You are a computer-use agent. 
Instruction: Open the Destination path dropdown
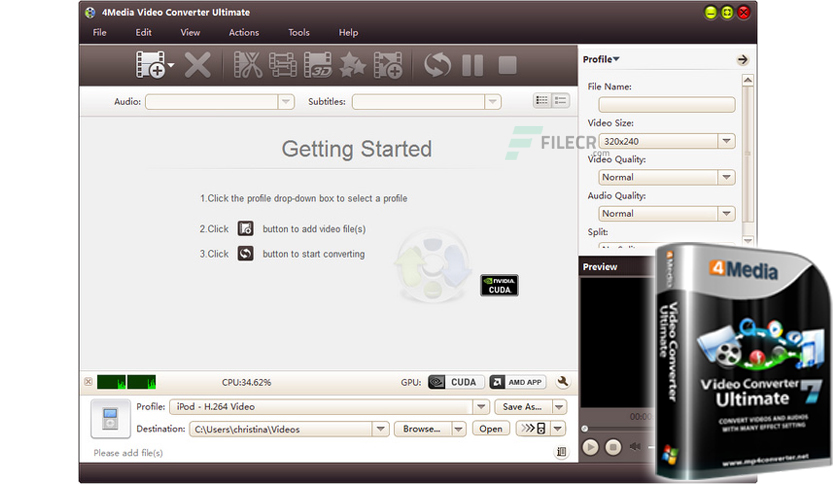click(380, 429)
